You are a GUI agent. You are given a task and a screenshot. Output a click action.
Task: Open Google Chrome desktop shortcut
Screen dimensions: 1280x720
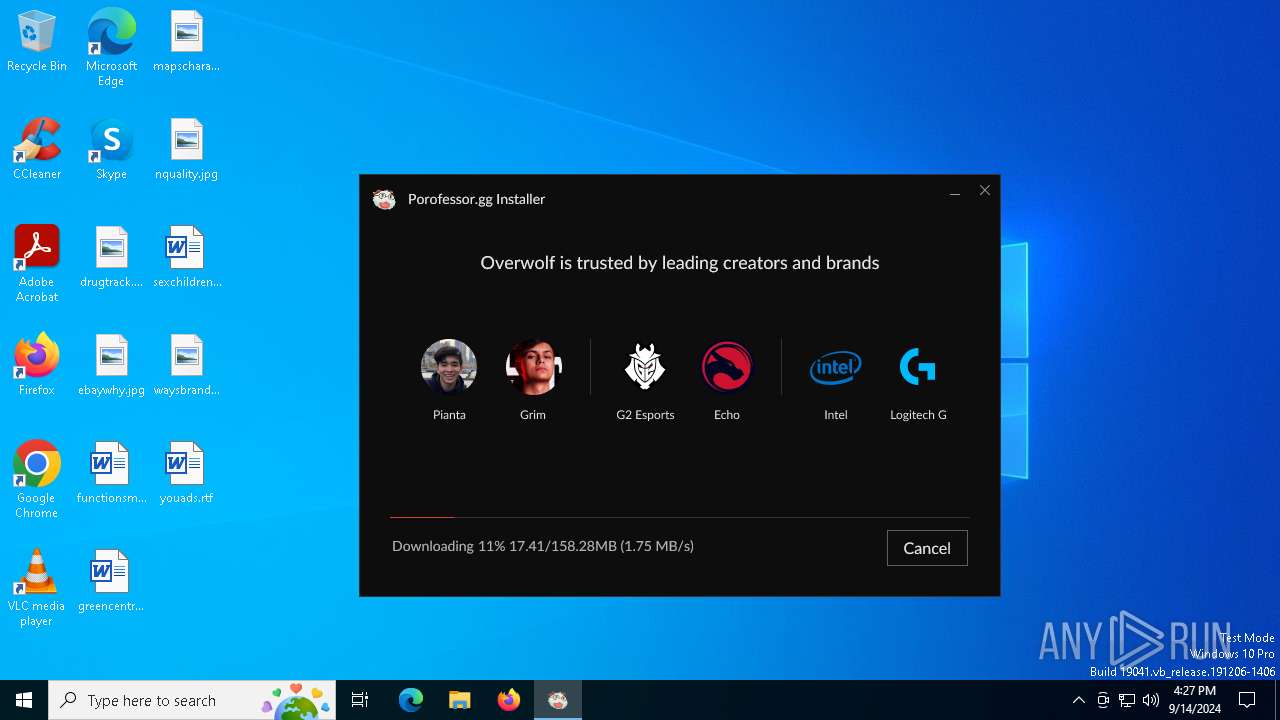pyautogui.click(x=37, y=479)
